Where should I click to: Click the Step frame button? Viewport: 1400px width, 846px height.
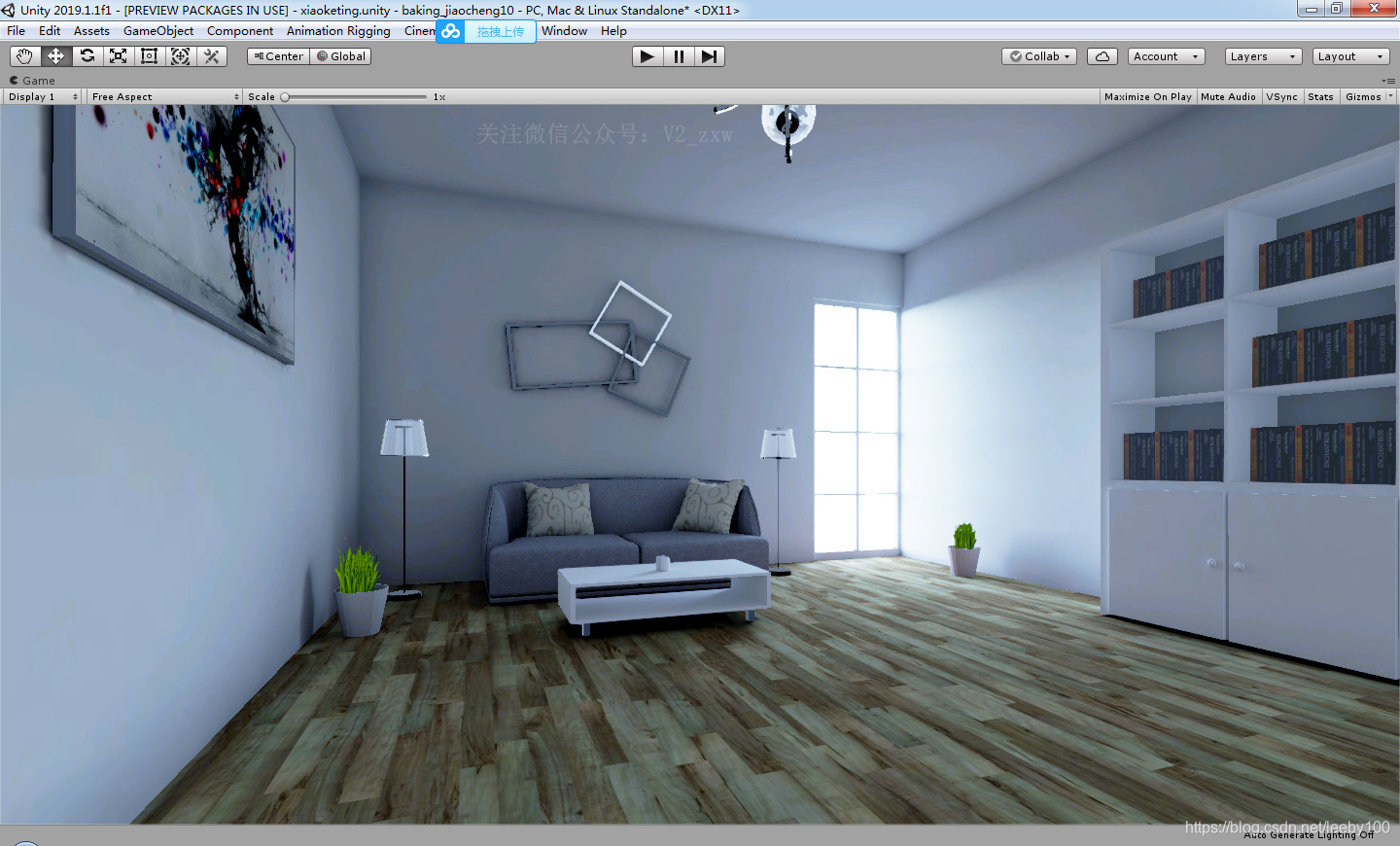(709, 56)
